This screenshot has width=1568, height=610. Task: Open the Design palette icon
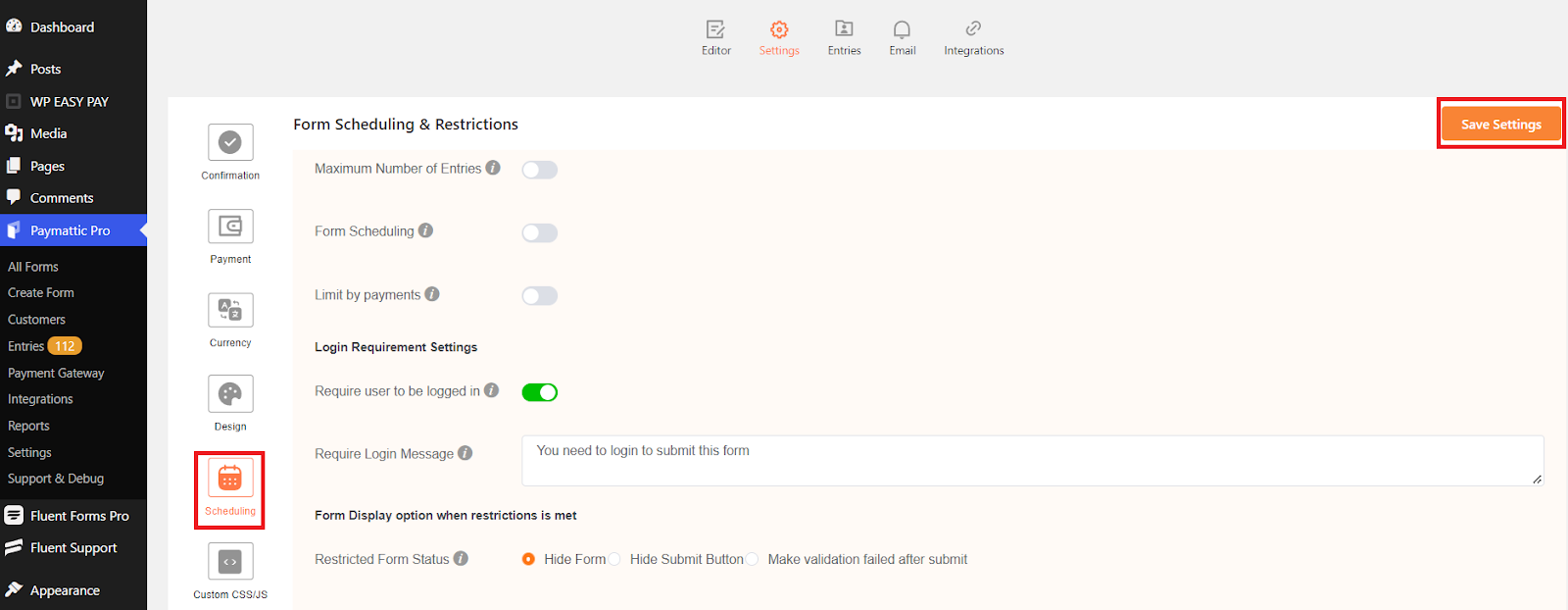tap(230, 394)
